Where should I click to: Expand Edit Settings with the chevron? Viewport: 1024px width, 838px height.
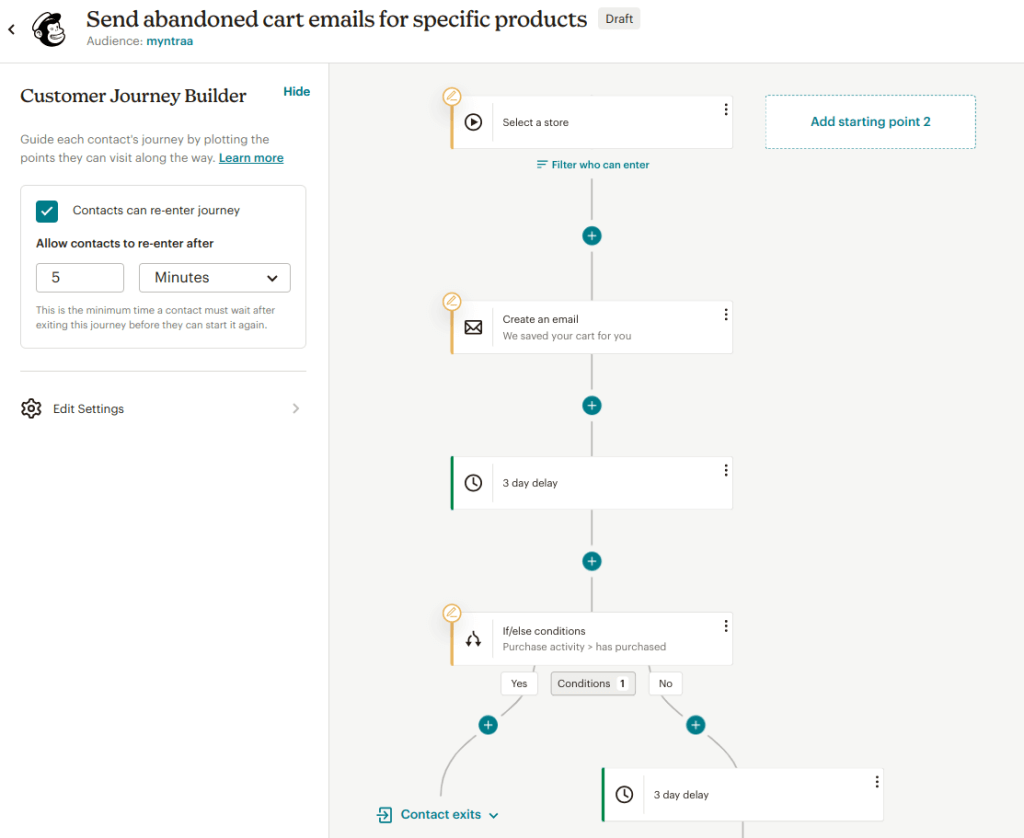click(296, 409)
